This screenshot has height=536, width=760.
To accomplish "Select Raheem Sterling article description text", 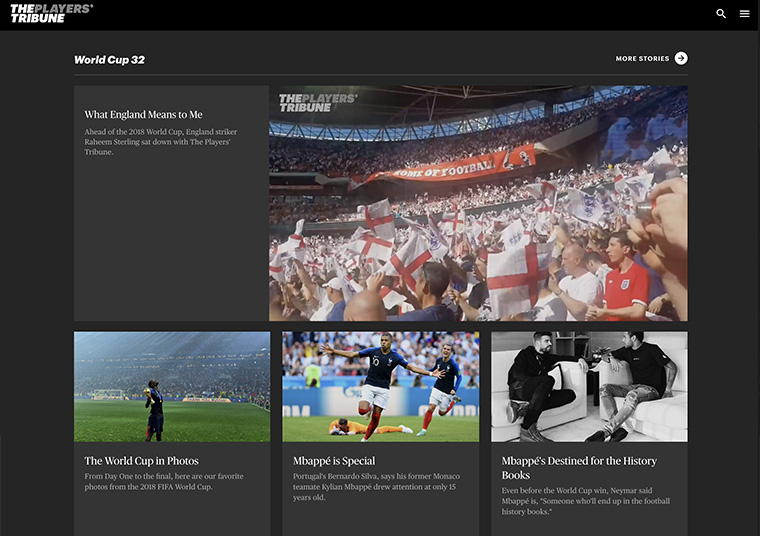I will (x=160, y=142).
